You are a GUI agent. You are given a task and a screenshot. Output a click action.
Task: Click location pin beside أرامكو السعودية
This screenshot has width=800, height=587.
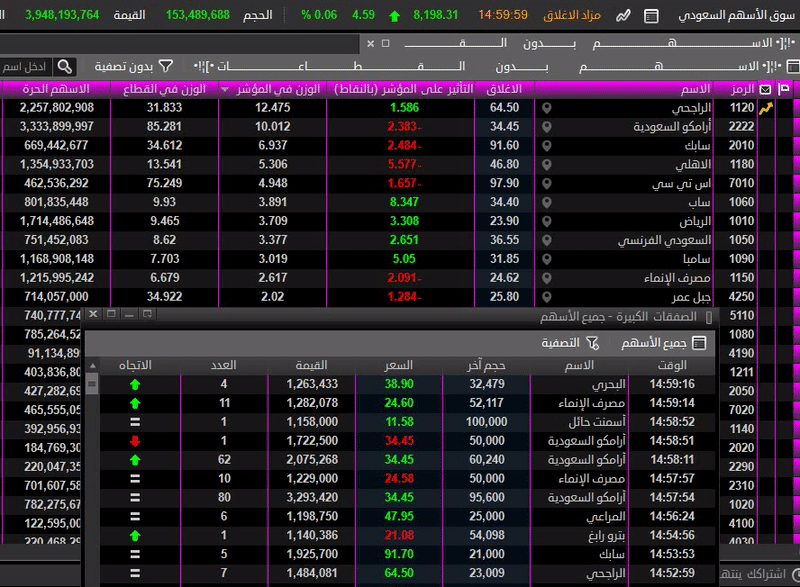coord(547,127)
